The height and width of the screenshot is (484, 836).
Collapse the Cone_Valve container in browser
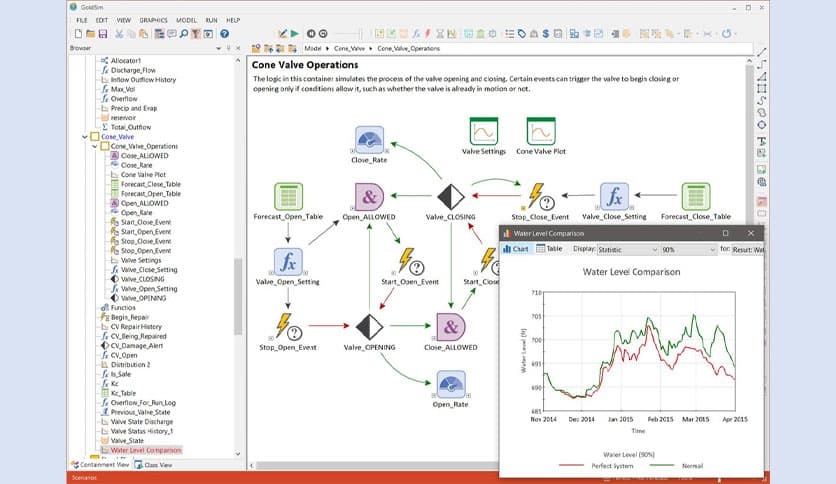point(84,136)
